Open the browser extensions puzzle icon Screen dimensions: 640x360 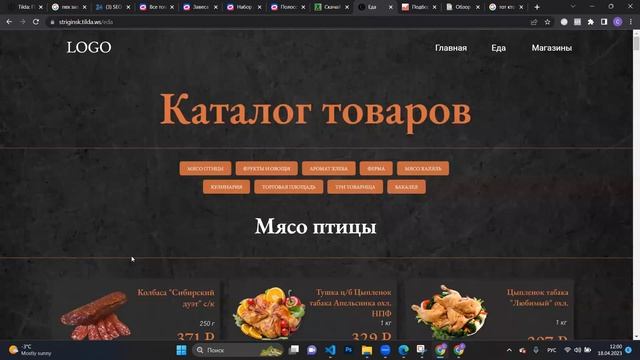591,22
